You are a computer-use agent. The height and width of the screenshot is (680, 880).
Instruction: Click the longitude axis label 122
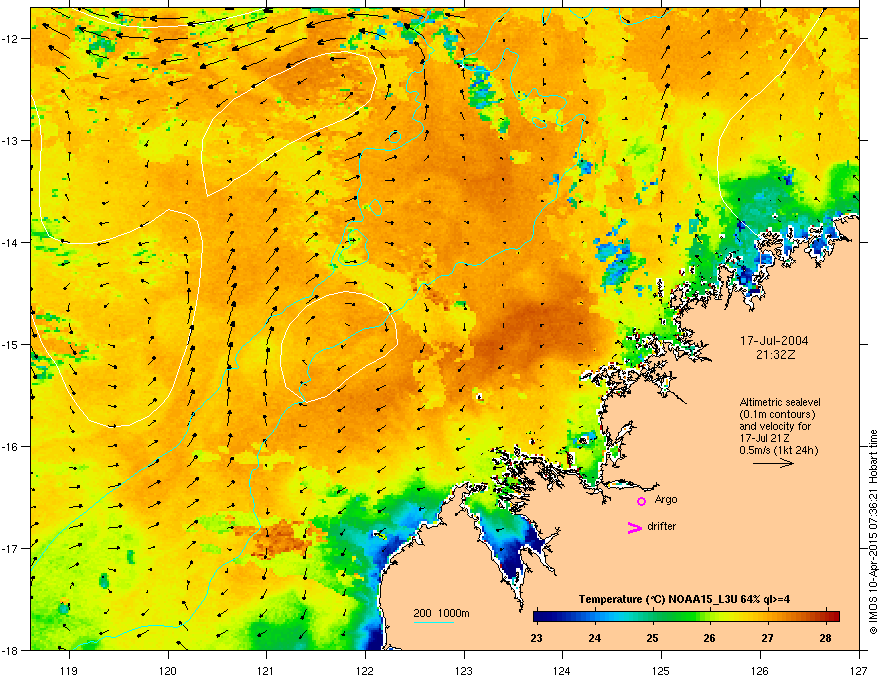tap(365, 670)
